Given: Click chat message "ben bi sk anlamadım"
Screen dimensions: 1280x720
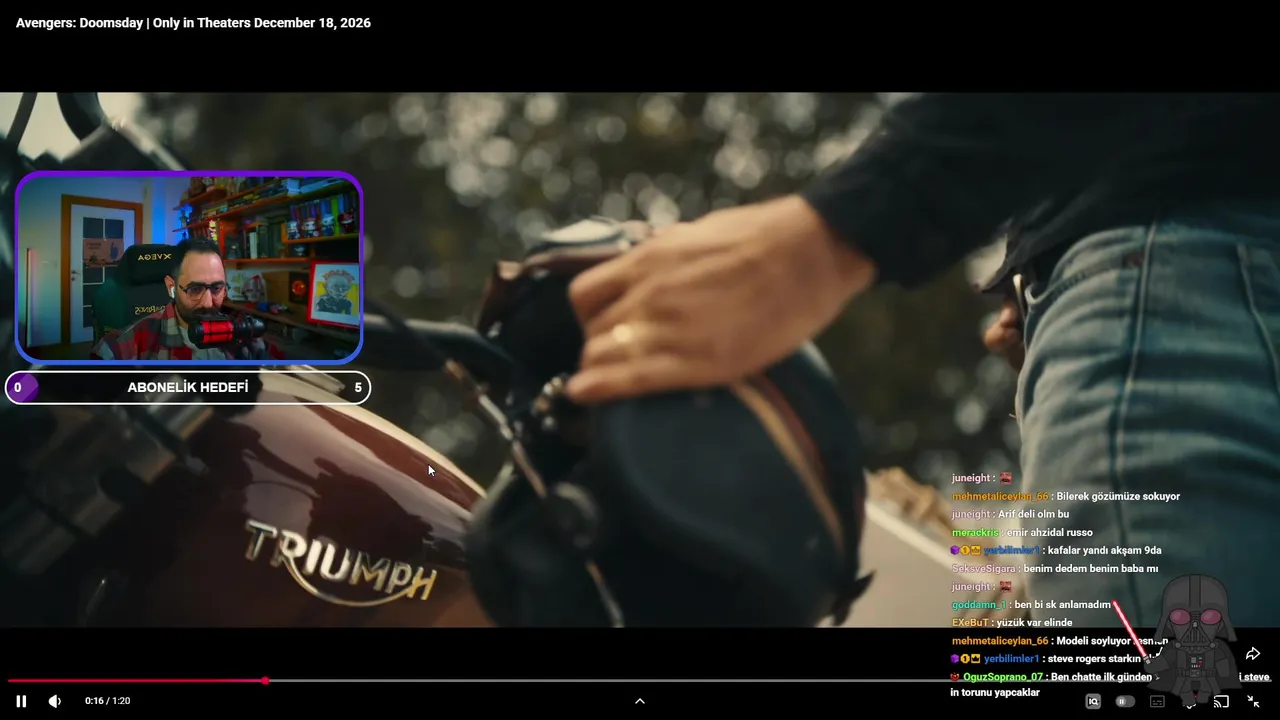Looking at the screenshot, I should pyautogui.click(x=1062, y=604).
